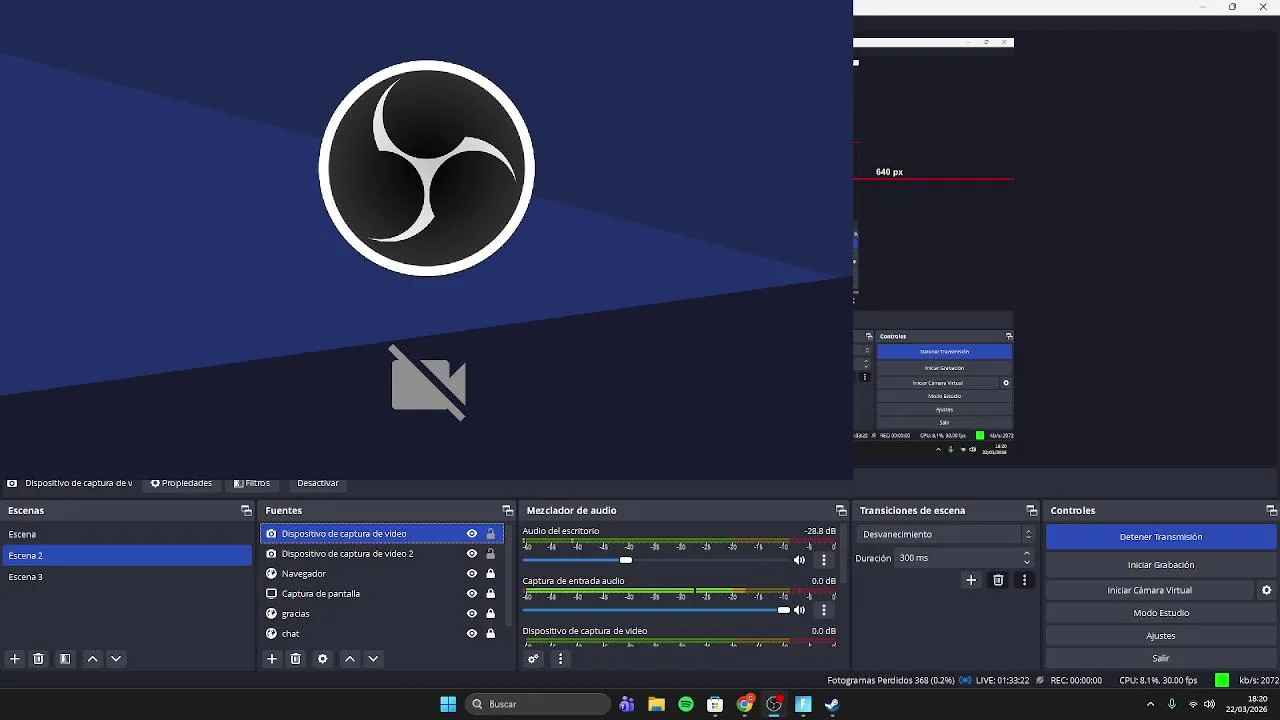The height and width of the screenshot is (720, 1280).
Task: Hide the gracias source
Action: point(472,614)
